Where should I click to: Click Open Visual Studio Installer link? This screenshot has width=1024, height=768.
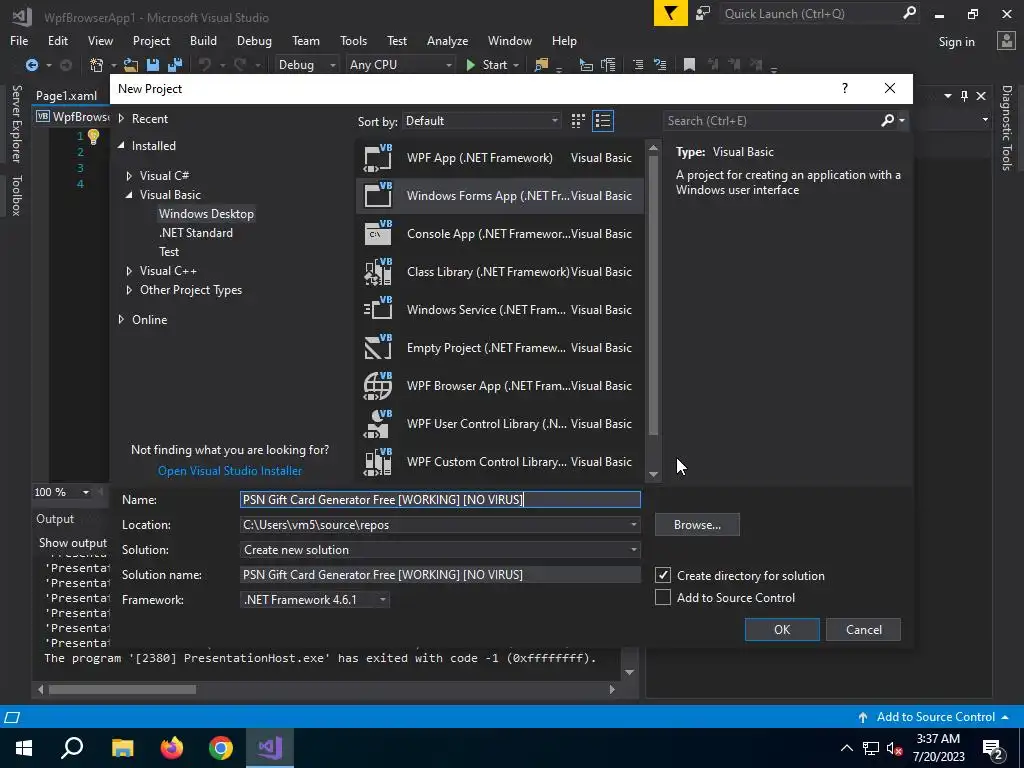(x=230, y=470)
